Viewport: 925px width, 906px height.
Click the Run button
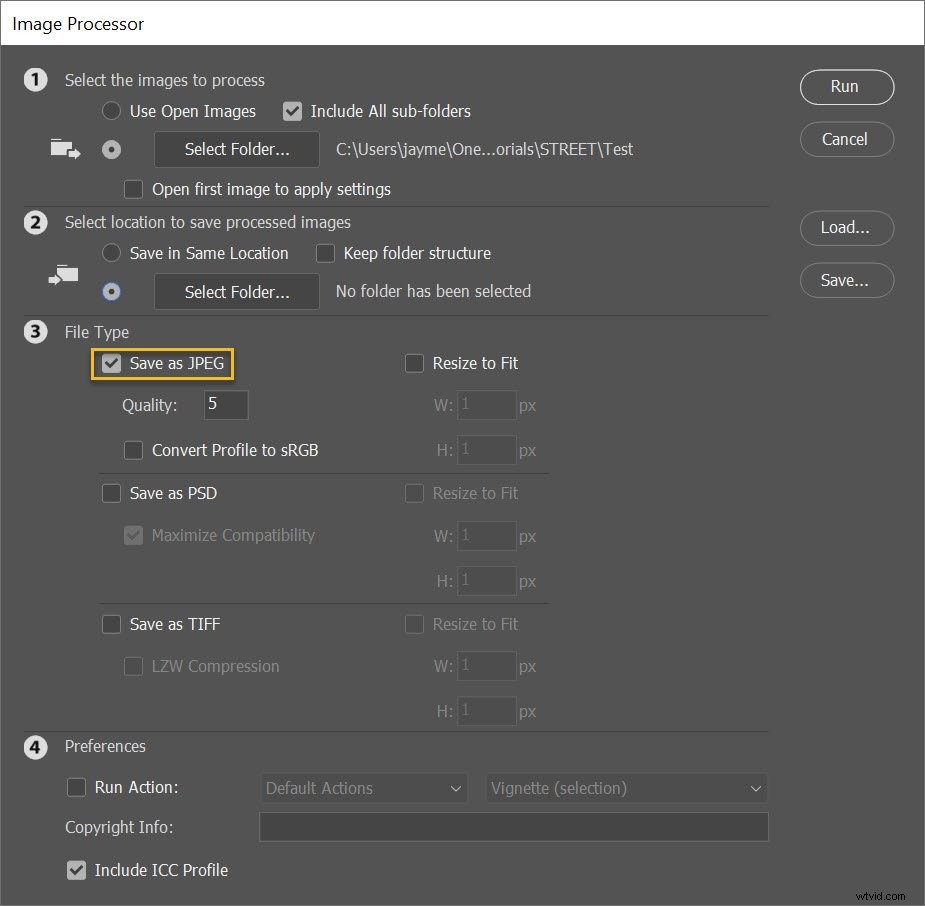846,87
